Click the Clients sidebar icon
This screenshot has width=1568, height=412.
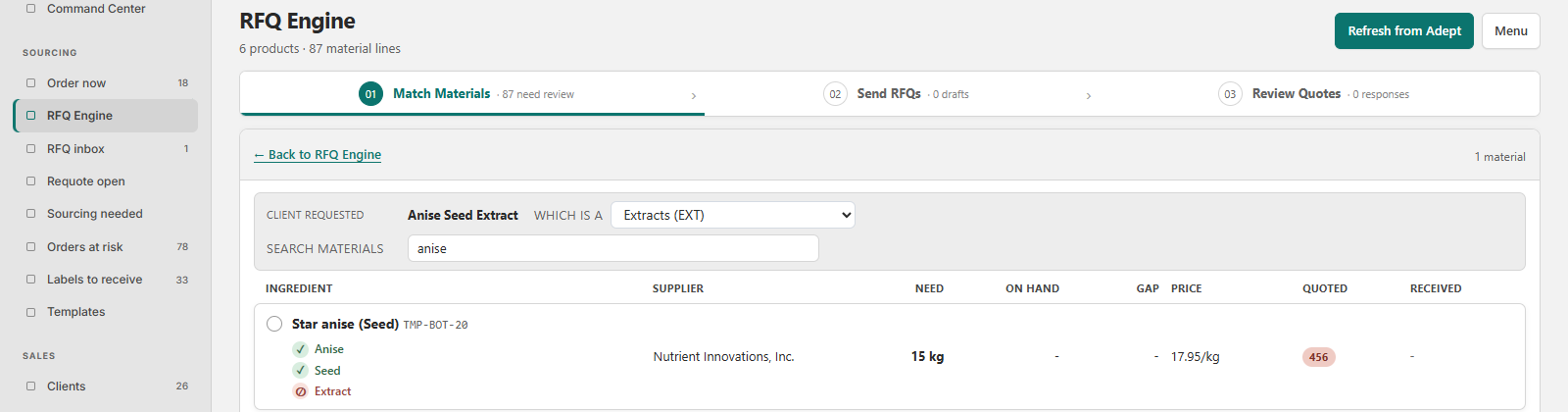30,386
